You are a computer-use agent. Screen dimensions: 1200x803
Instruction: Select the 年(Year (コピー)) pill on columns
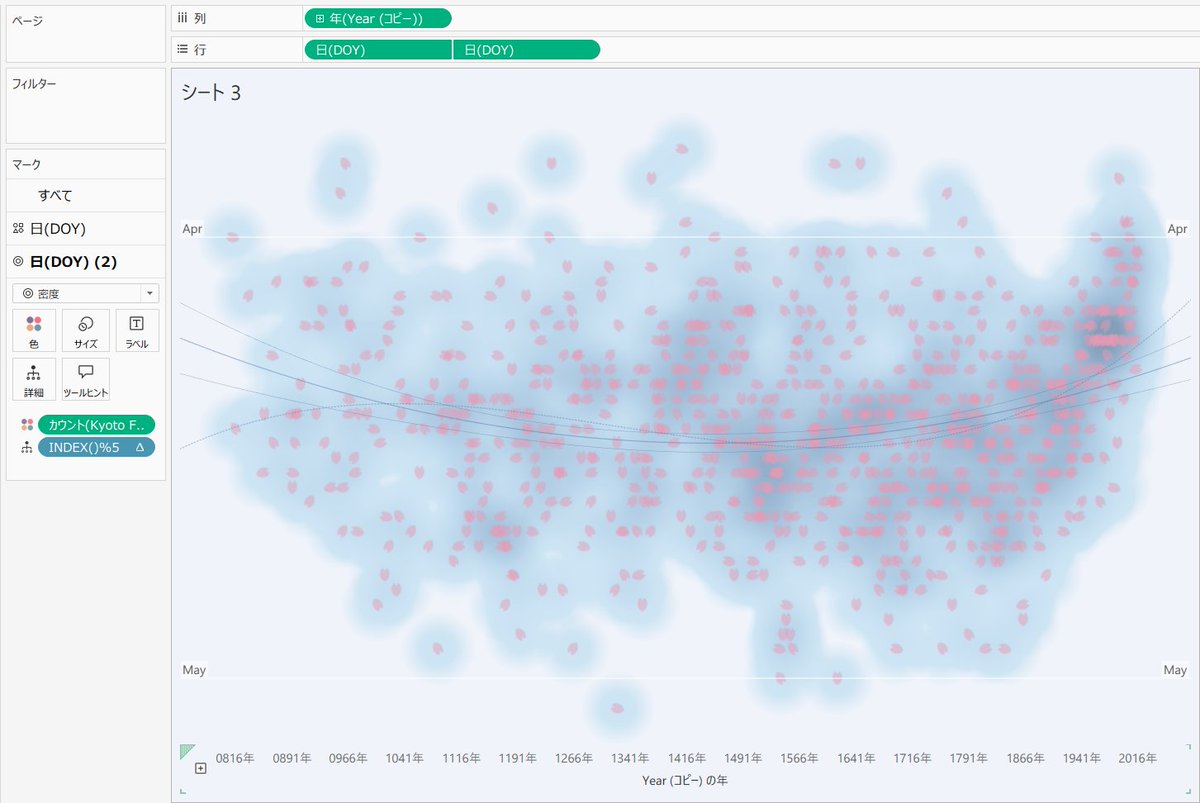click(x=378, y=18)
